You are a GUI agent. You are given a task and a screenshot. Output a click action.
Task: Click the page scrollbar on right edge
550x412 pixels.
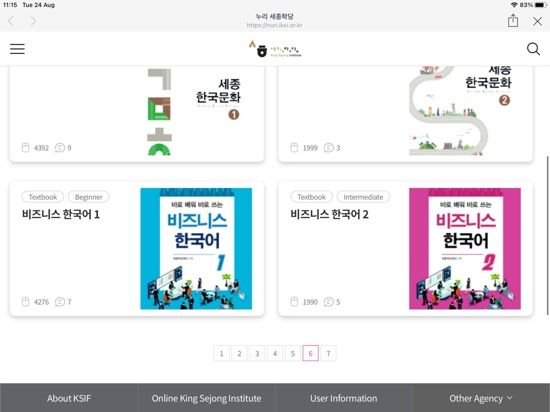[548, 235]
